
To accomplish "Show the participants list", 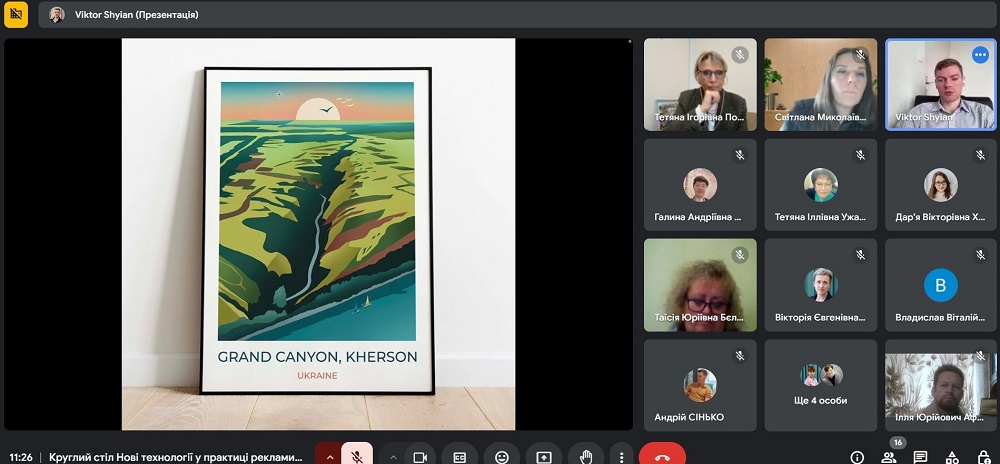I will tap(889, 457).
